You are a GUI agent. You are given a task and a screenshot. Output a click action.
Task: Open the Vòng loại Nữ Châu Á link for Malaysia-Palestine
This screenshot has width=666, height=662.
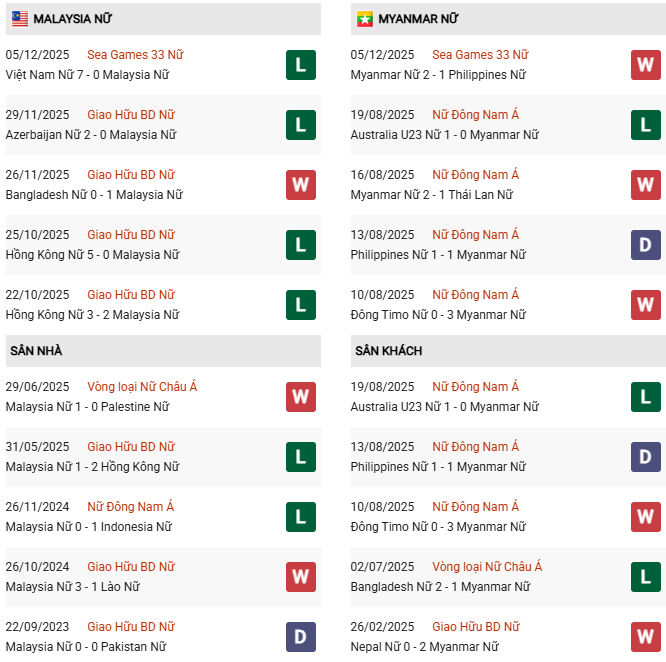point(142,387)
